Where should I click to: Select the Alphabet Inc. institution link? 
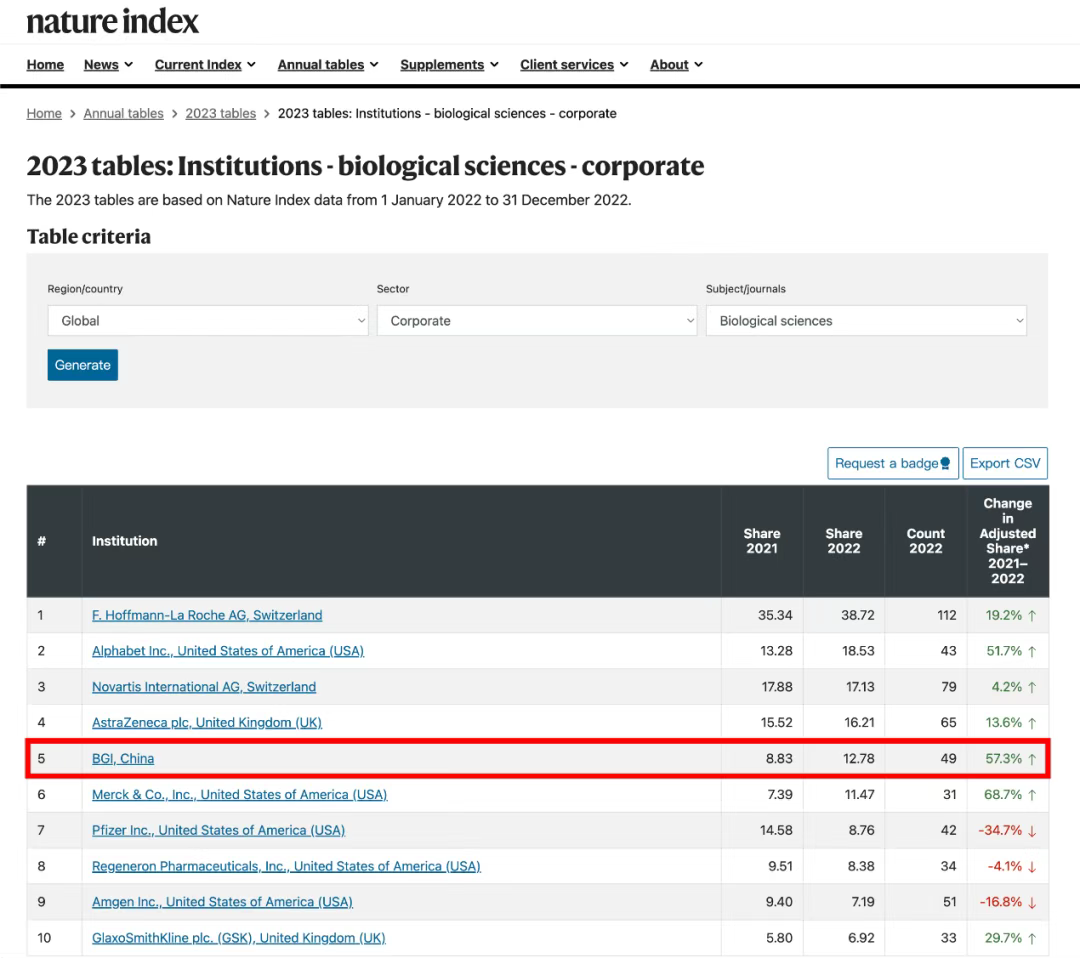click(227, 651)
